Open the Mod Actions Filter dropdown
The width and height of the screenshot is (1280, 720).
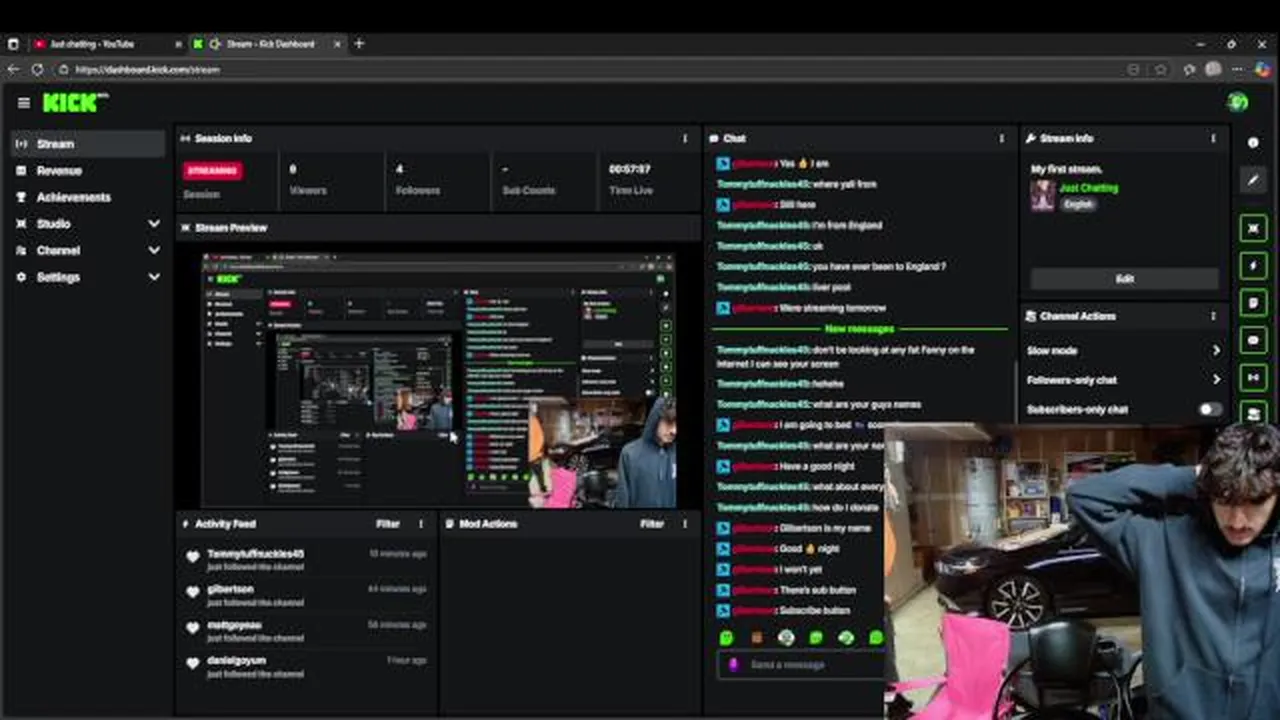[x=652, y=524]
